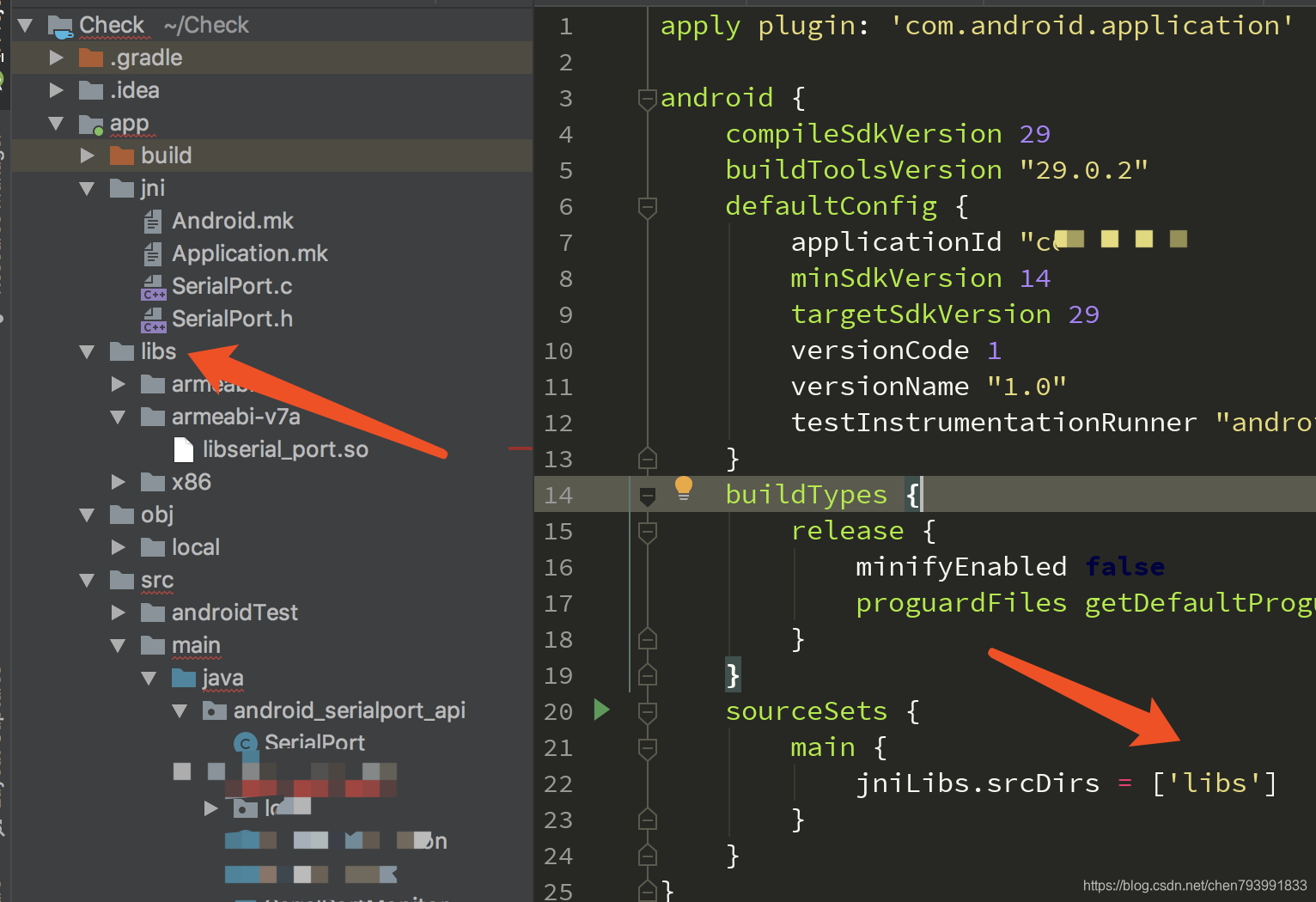The width and height of the screenshot is (1316, 902).
Task: Open the SerialPort class
Action: (x=314, y=743)
